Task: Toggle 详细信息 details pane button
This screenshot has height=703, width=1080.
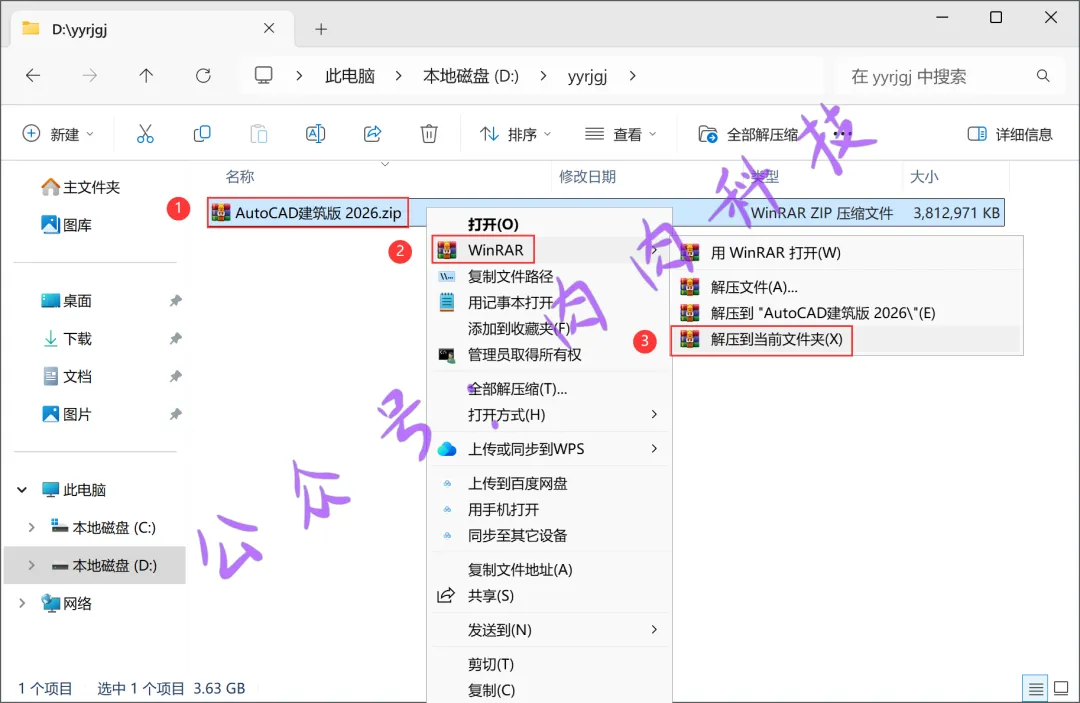Action: tap(1010, 134)
